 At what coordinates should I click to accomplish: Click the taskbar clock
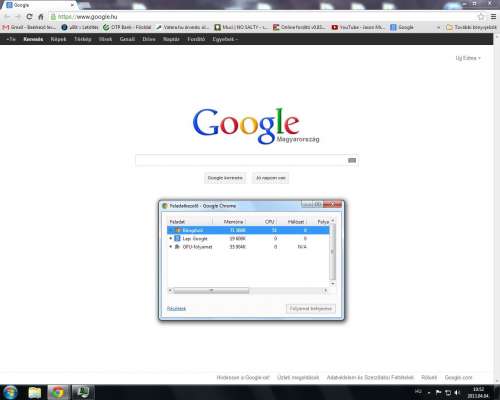click(x=478, y=392)
